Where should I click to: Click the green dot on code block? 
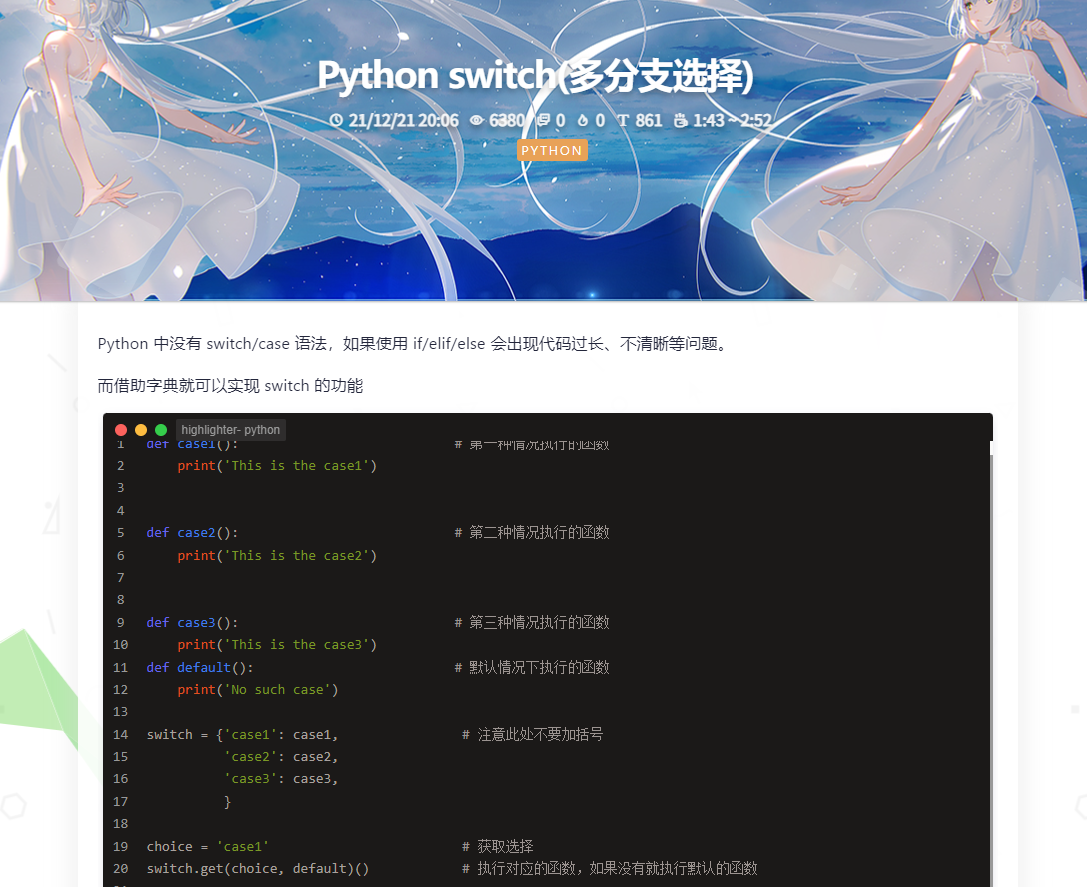(161, 430)
